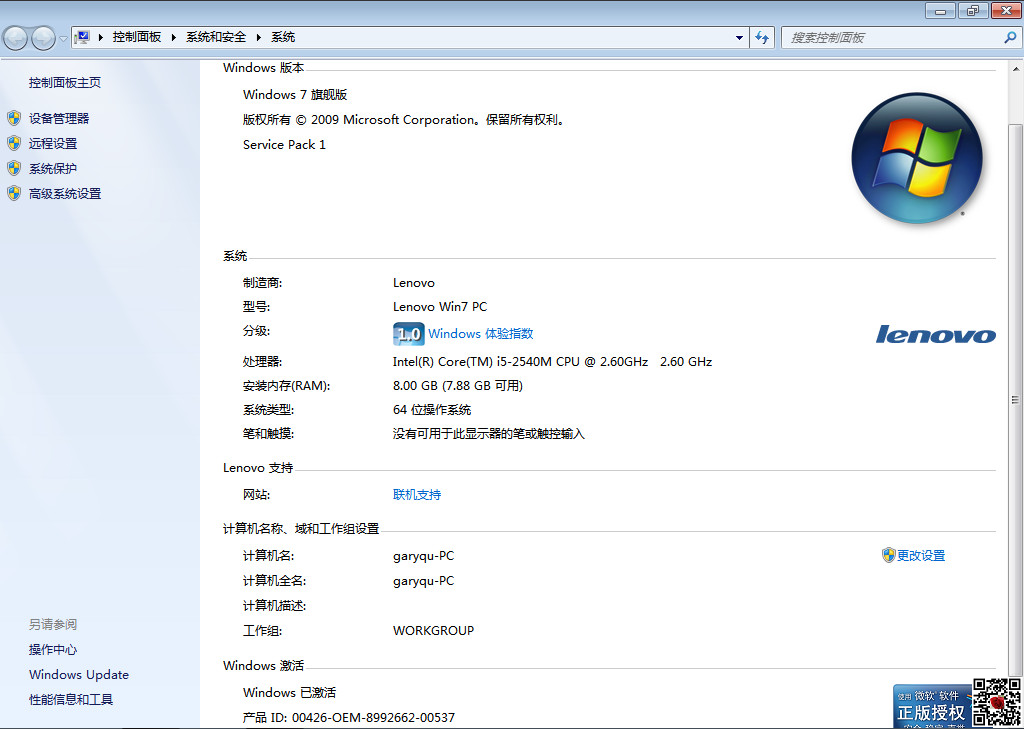The height and width of the screenshot is (729, 1024).
Task: Click the magnifier search icon
Action: tap(1010, 38)
